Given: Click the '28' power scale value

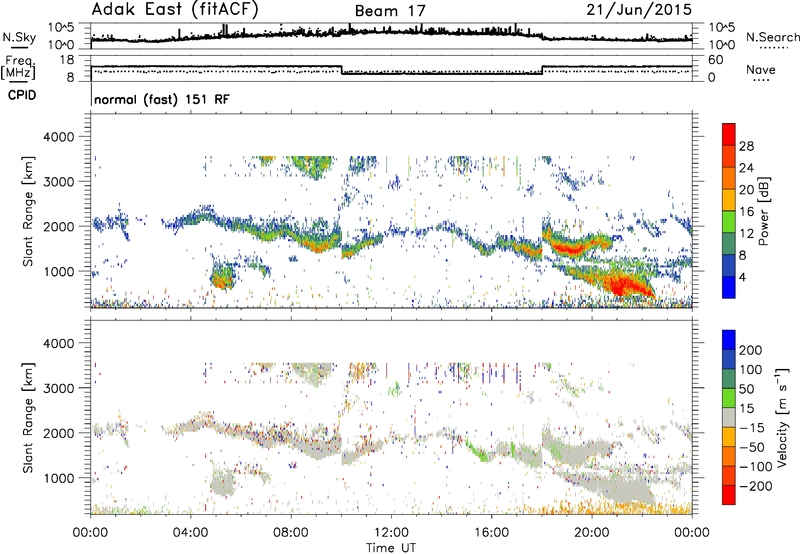Looking at the screenshot, I should pyautogui.click(x=746, y=146).
